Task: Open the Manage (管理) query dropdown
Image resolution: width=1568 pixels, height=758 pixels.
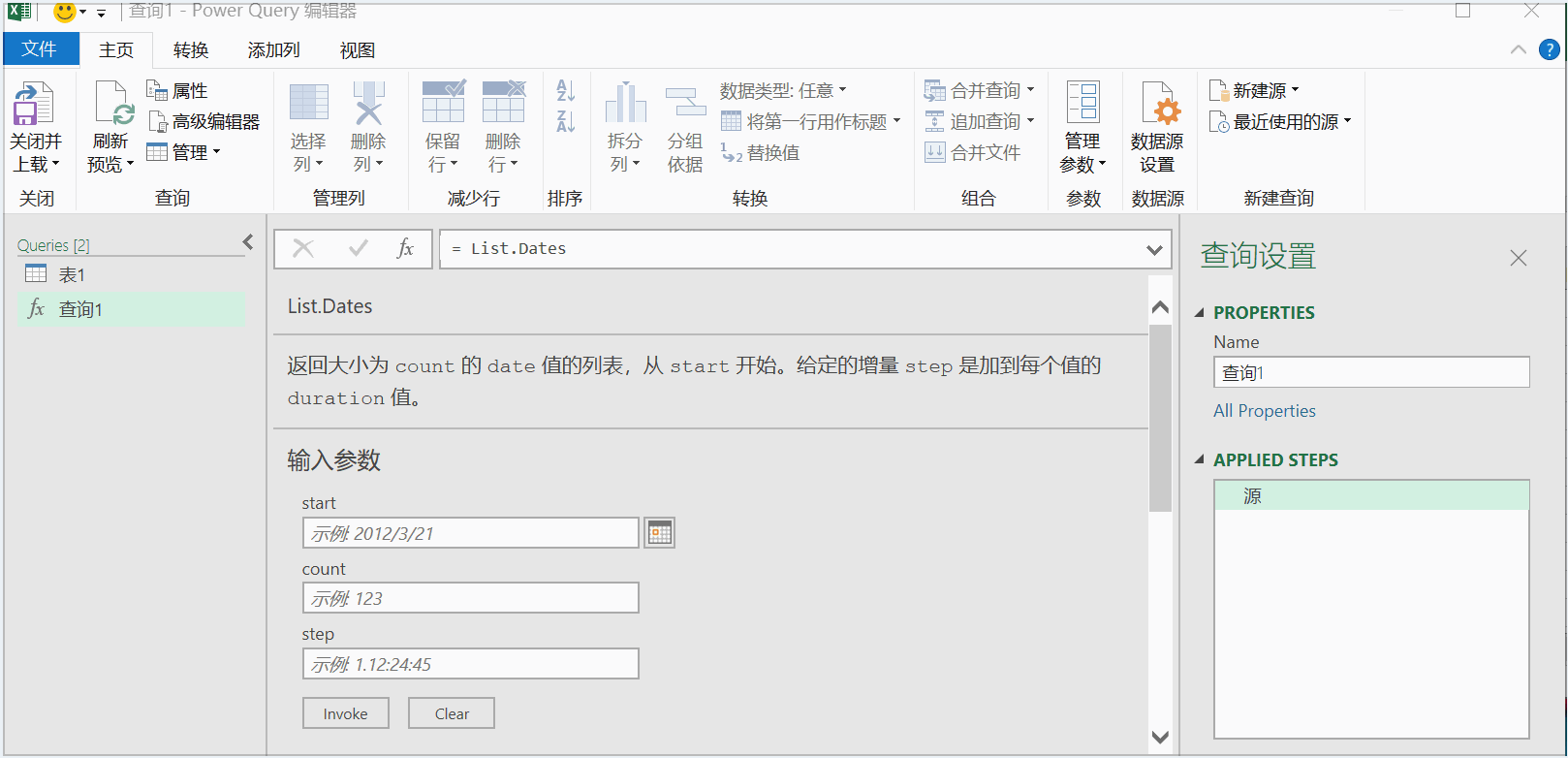Action: (183, 152)
